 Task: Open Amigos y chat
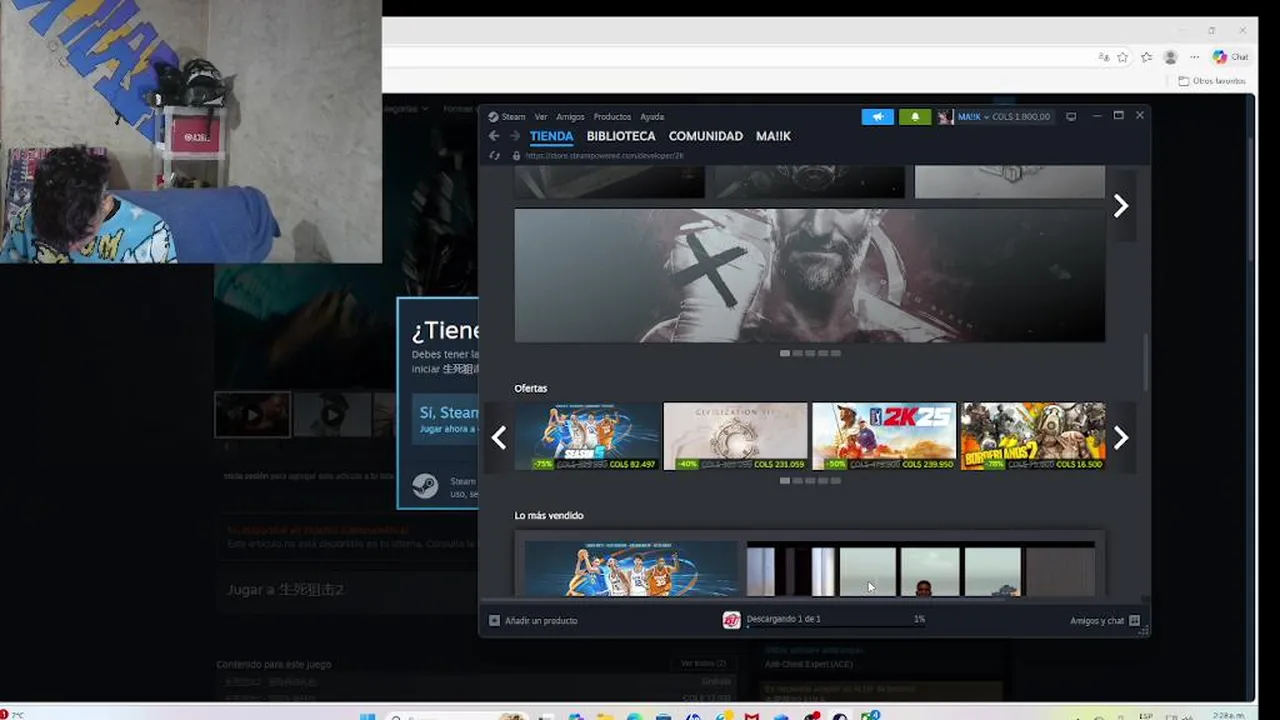click(1097, 621)
